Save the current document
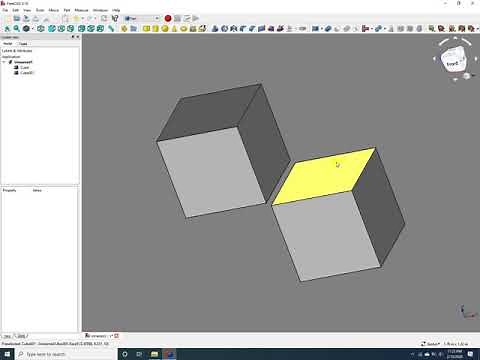The image size is (480, 360). 26,18
